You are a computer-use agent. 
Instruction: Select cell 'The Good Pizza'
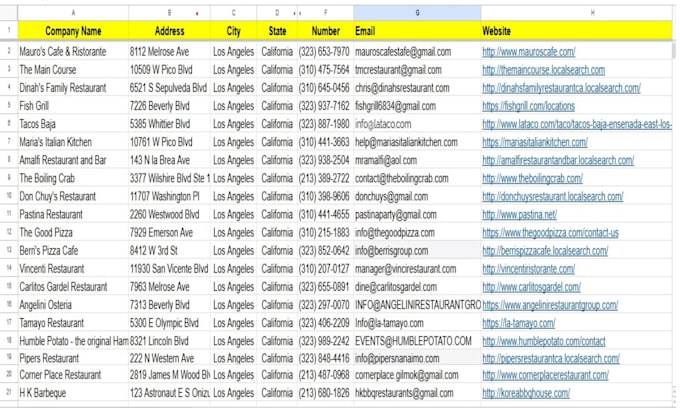tap(73, 232)
